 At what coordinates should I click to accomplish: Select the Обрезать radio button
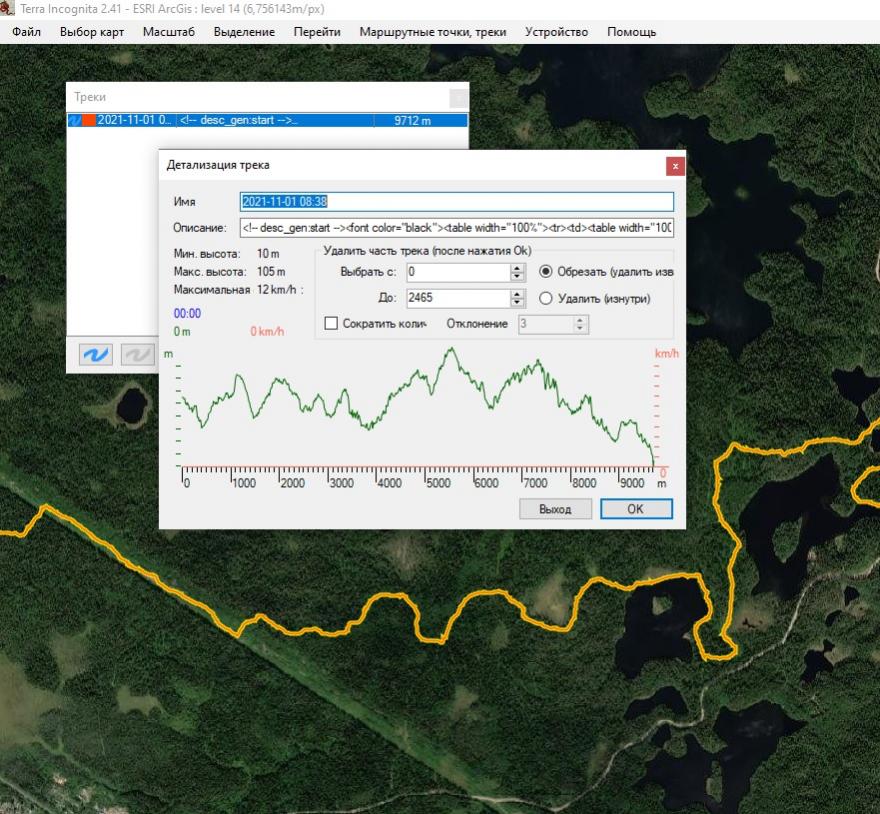click(546, 272)
